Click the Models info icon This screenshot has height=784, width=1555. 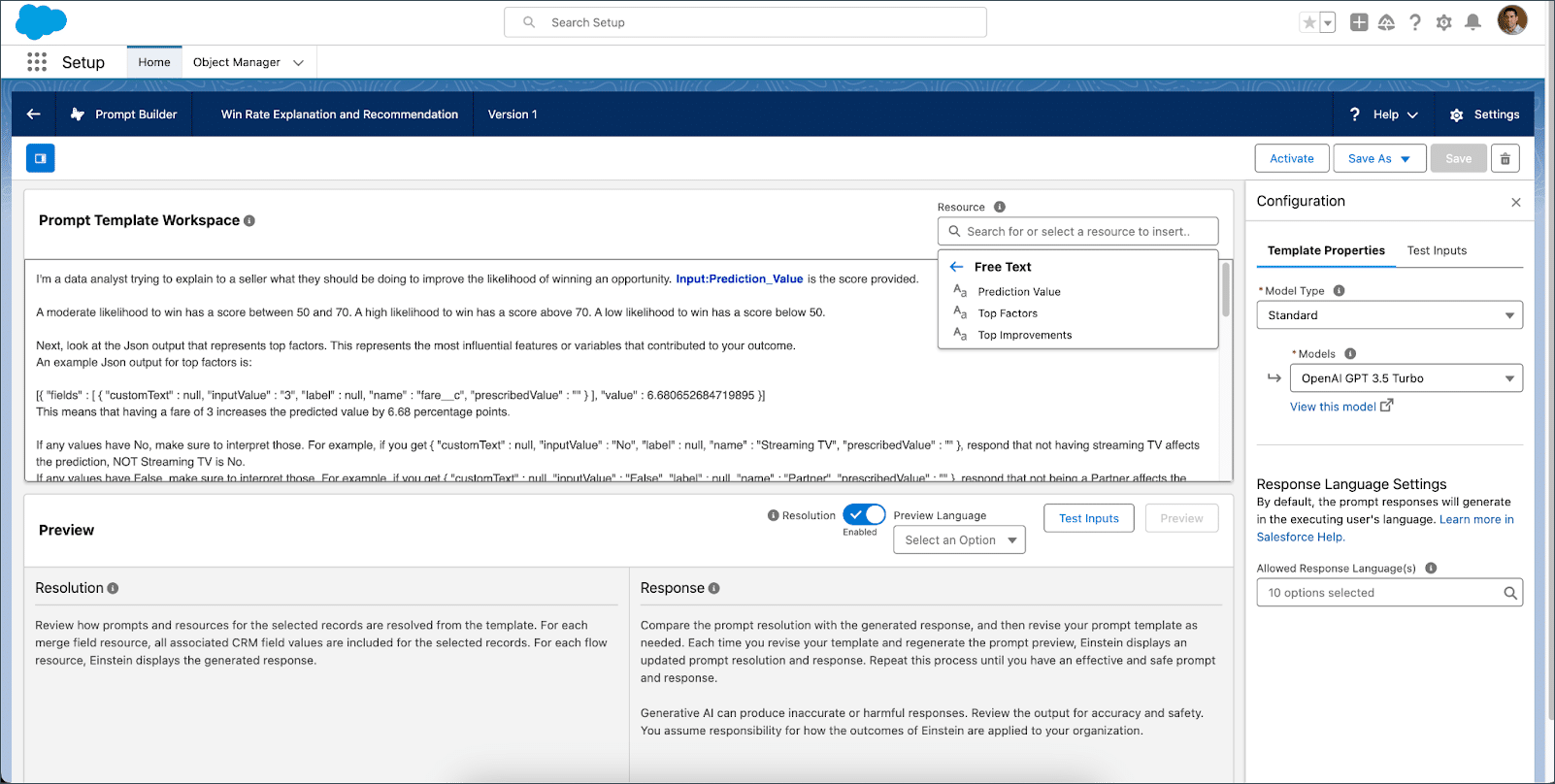[1350, 354]
